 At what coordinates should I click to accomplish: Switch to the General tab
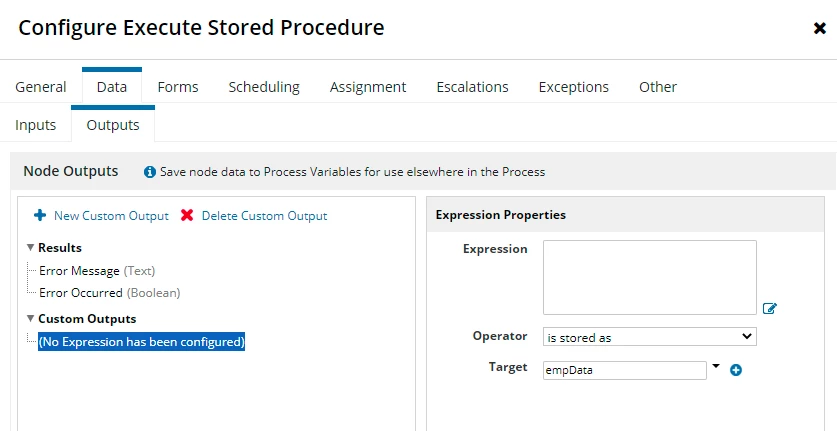coord(41,87)
